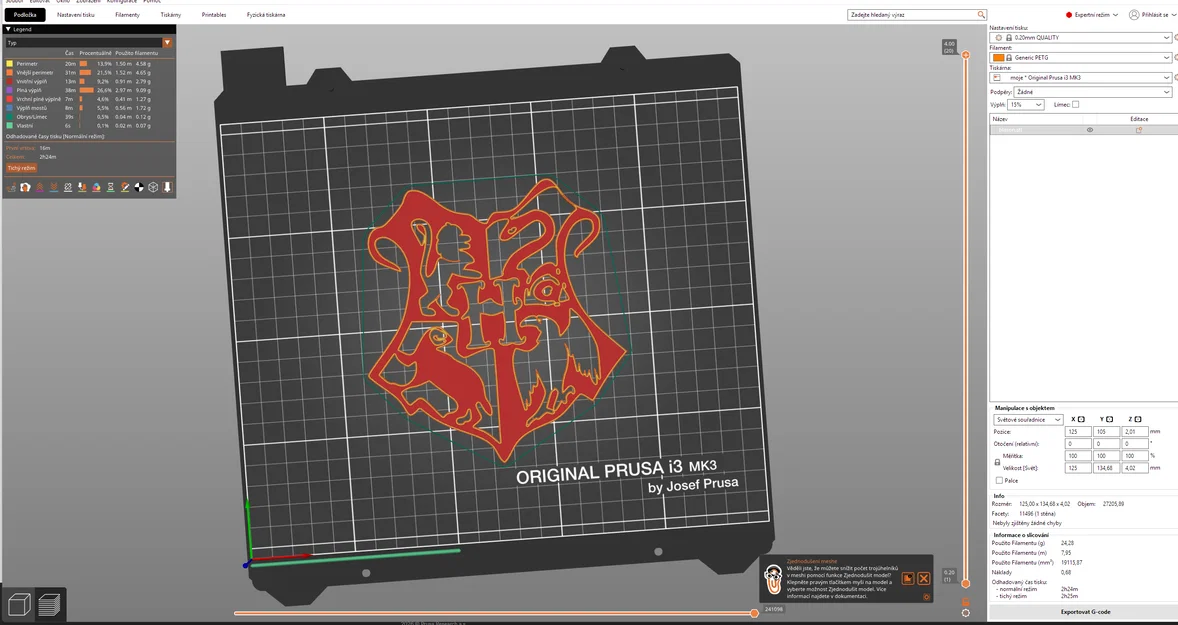Click the search magnifier icon
Viewport: 1178px width, 625px height.
(981, 14)
